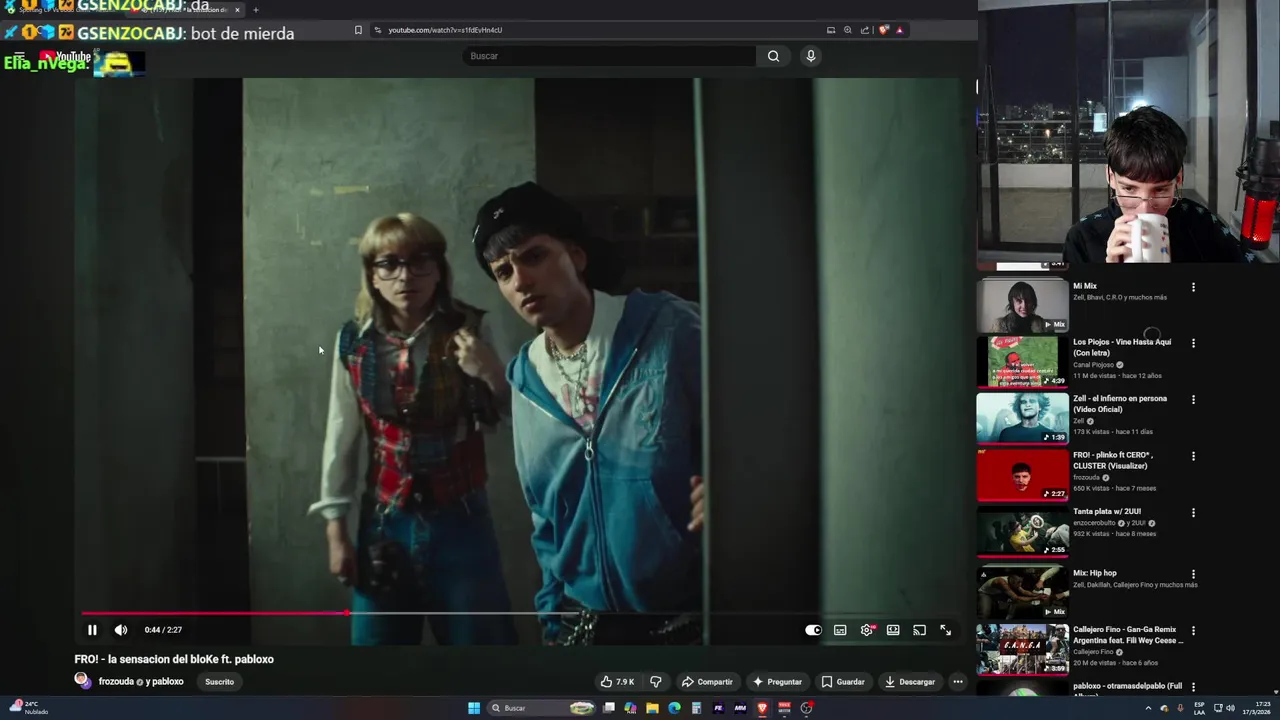Open the enzocerobulto channel name

[x=1095, y=523]
